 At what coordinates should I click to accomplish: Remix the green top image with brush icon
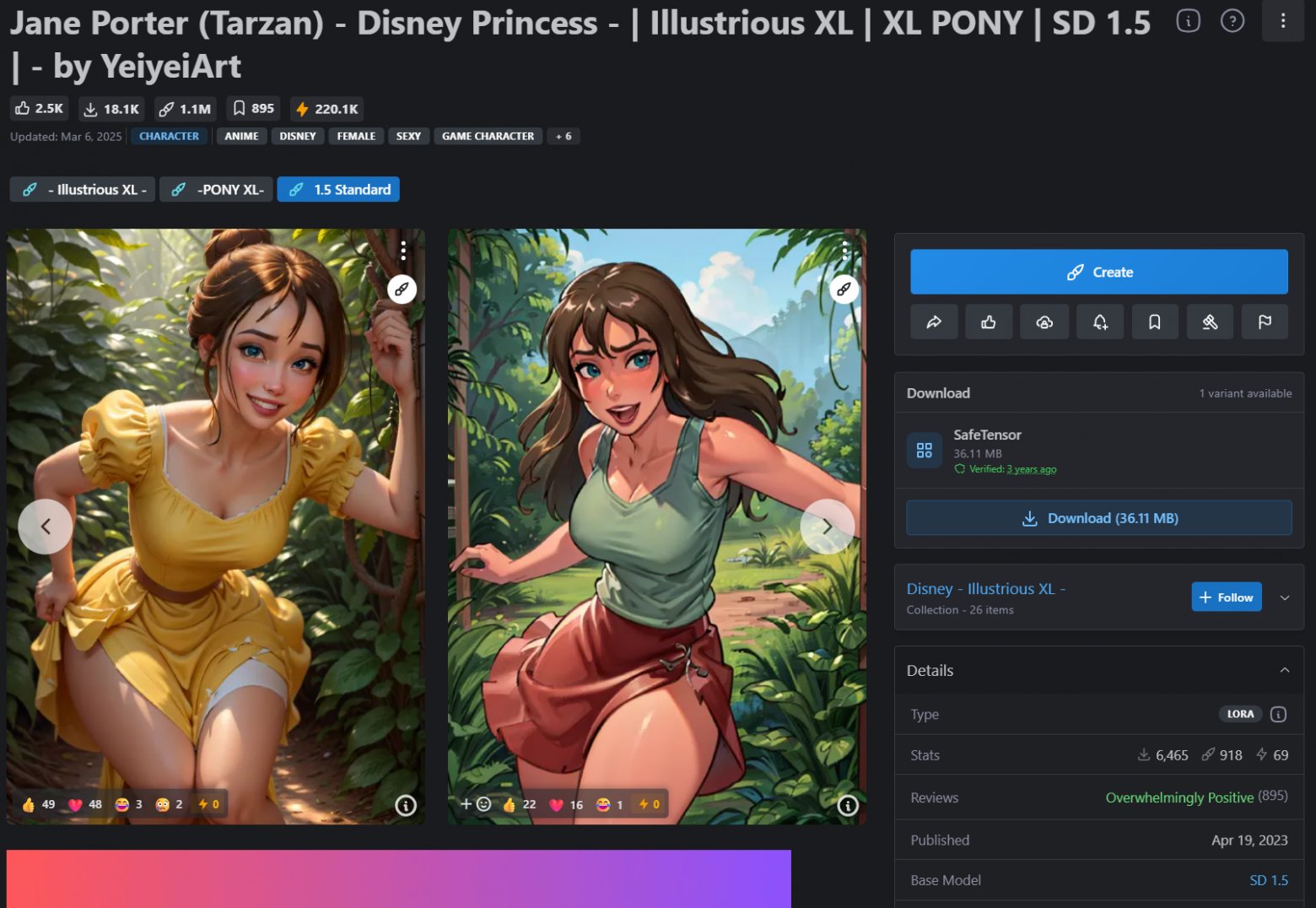click(x=844, y=289)
